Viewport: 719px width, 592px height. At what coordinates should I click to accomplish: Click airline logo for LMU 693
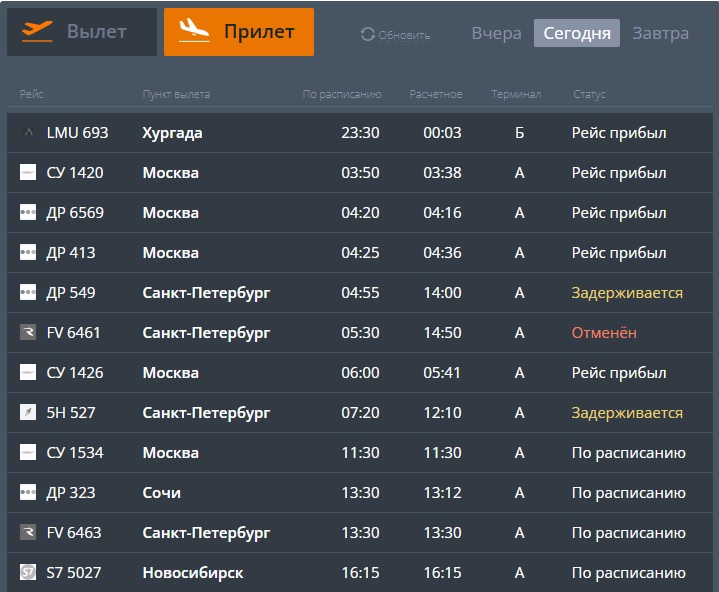pos(28,133)
